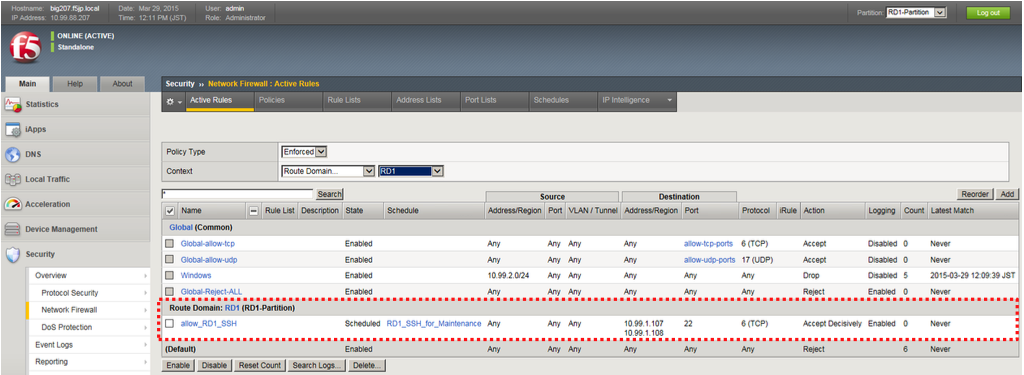Check the Windows rule checkbox

coord(169,276)
